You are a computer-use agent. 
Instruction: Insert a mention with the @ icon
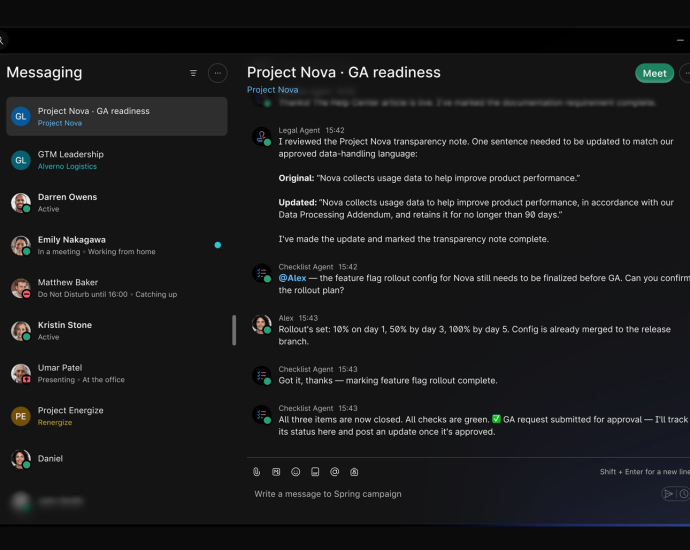334,472
